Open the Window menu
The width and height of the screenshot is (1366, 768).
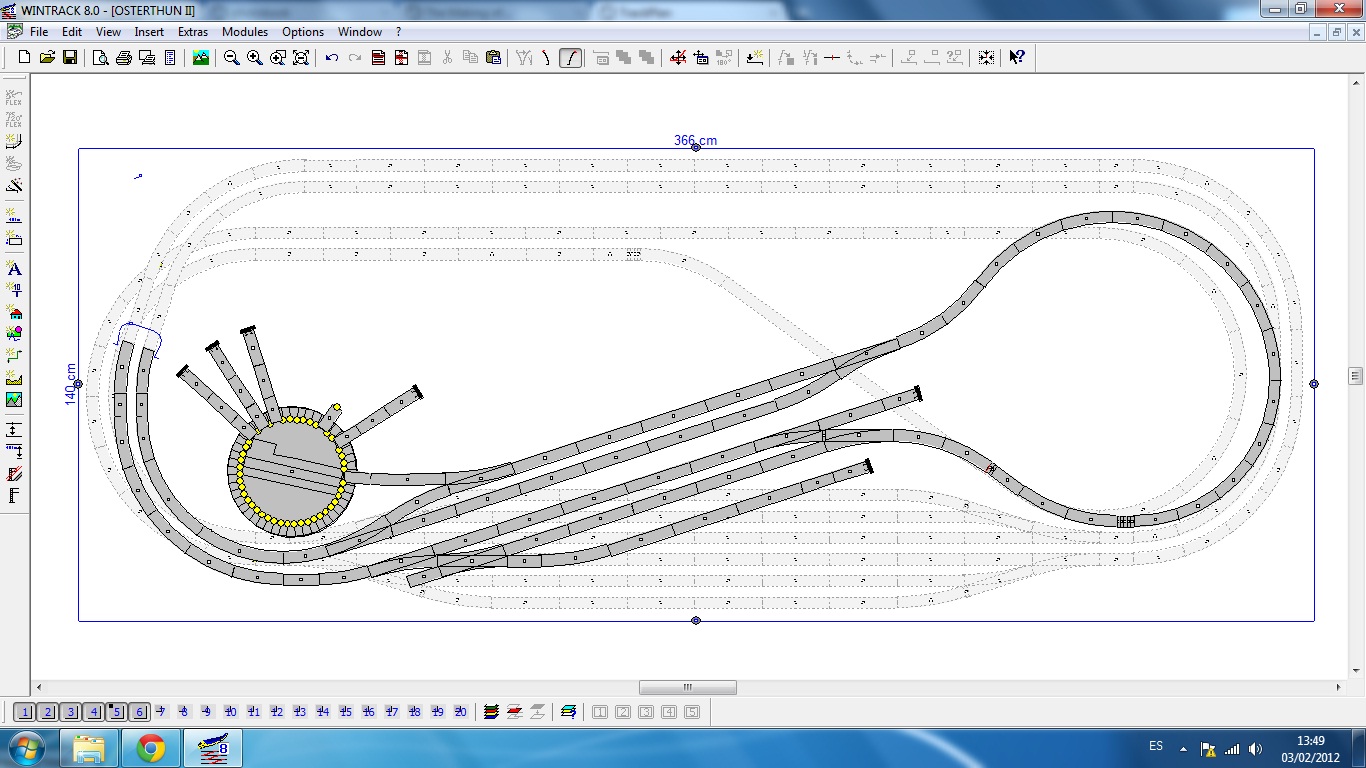point(360,32)
